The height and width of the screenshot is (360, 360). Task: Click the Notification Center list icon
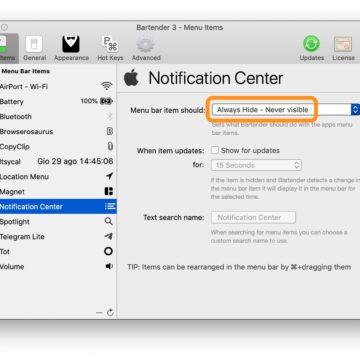[x=110, y=206]
